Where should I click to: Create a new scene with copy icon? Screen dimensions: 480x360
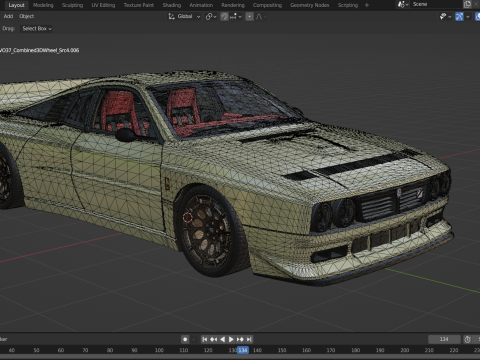[467, 4]
